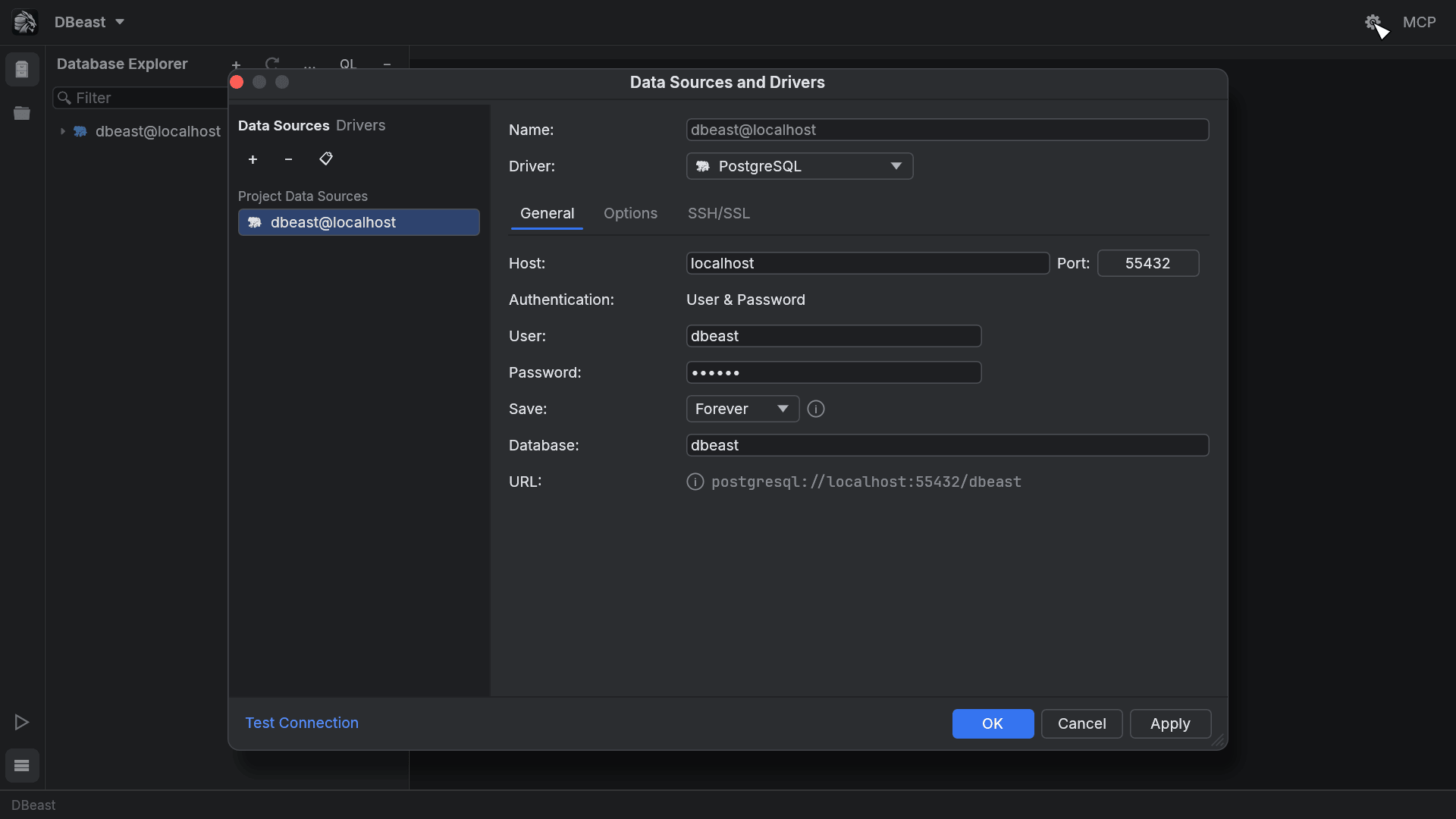
Task: Add a new data source with plus icon
Action: (253, 159)
